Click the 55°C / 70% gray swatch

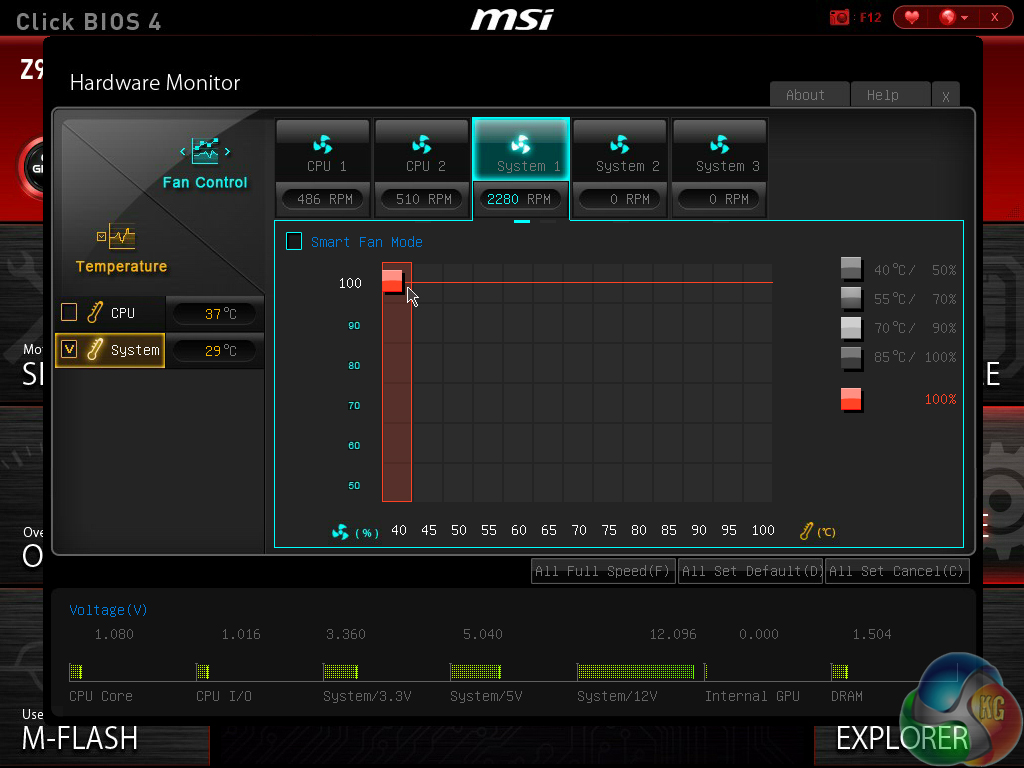pyautogui.click(x=851, y=298)
